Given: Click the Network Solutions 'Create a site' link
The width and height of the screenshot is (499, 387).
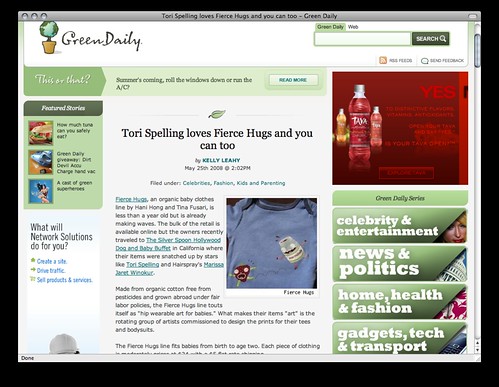Looking at the screenshot, I should (x=52, y=261).
